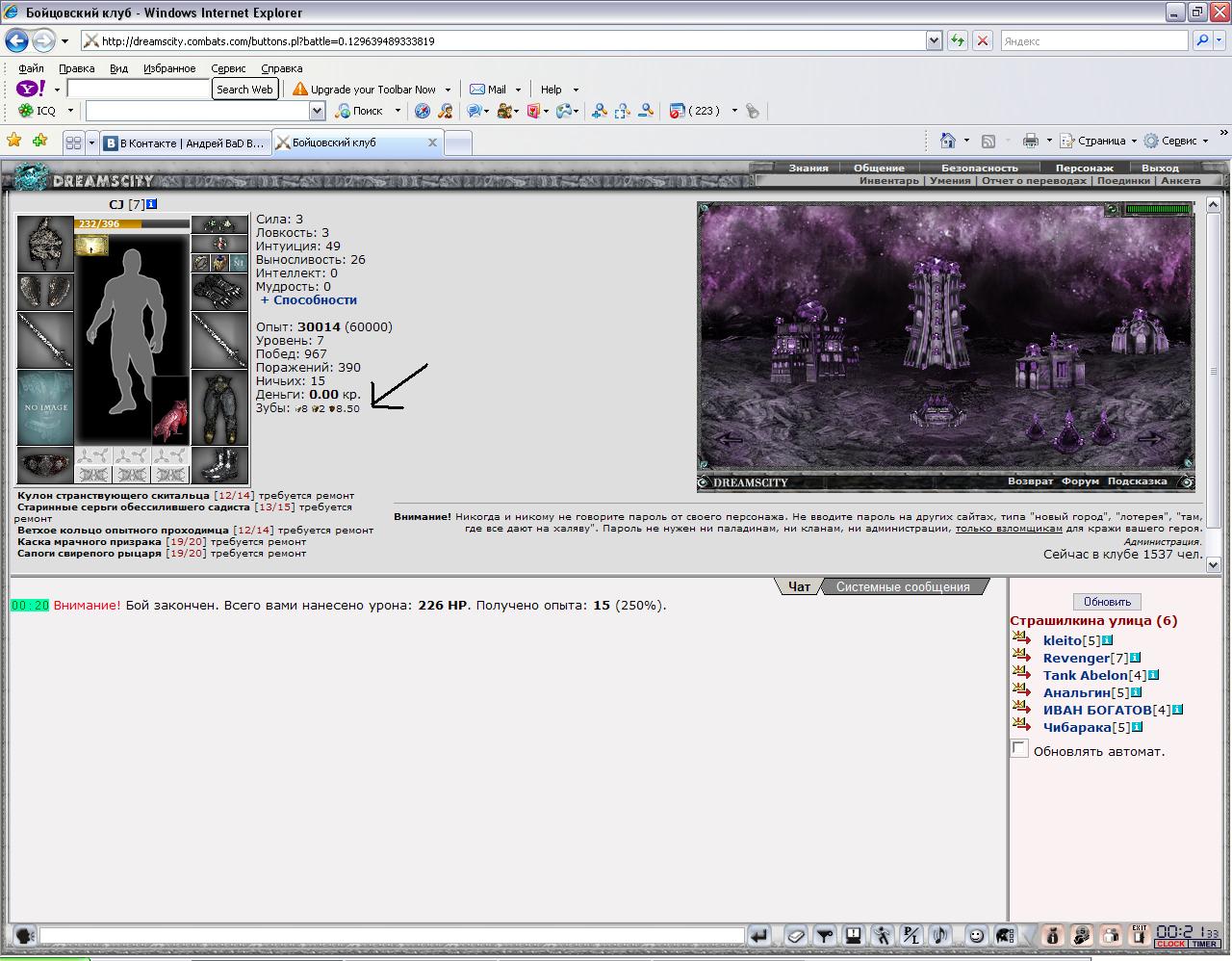Enable the 'Обновлять автомат.' checkbox
Viewport: 1232px width, 961px height.
point(1019,749)
